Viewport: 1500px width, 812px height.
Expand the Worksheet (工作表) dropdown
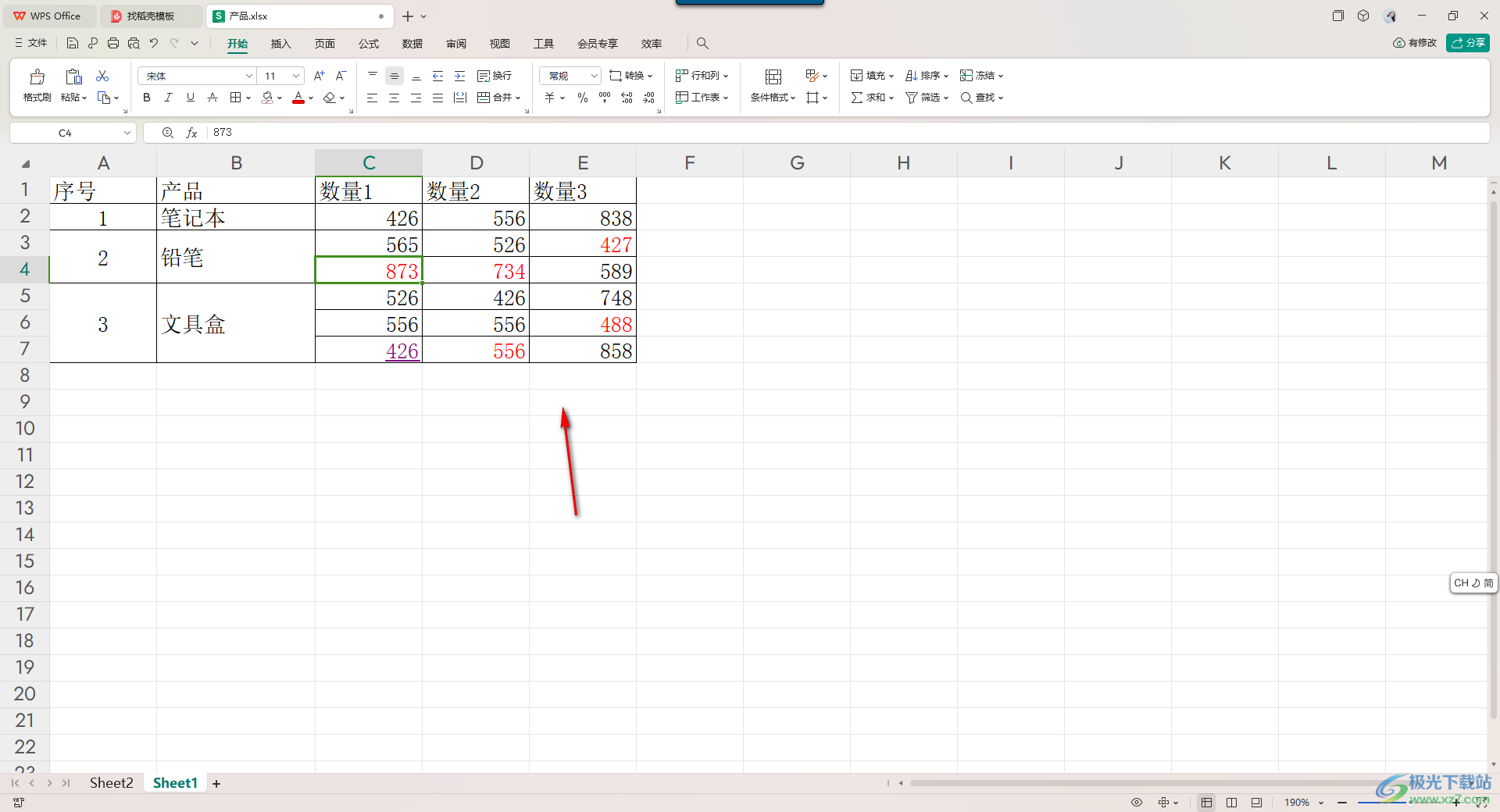tap(726, 98)
